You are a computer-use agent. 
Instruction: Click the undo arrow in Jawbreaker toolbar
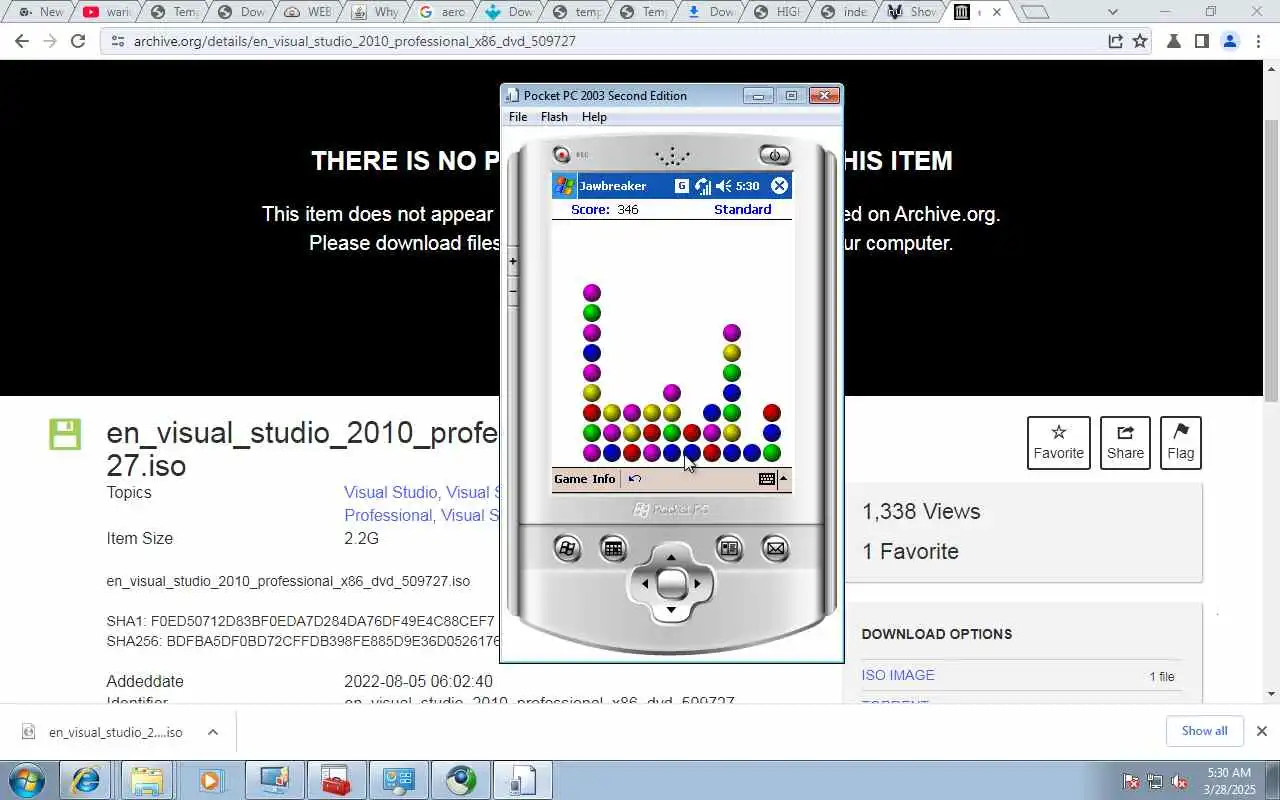pyautogui.click(x=634, y=479)
